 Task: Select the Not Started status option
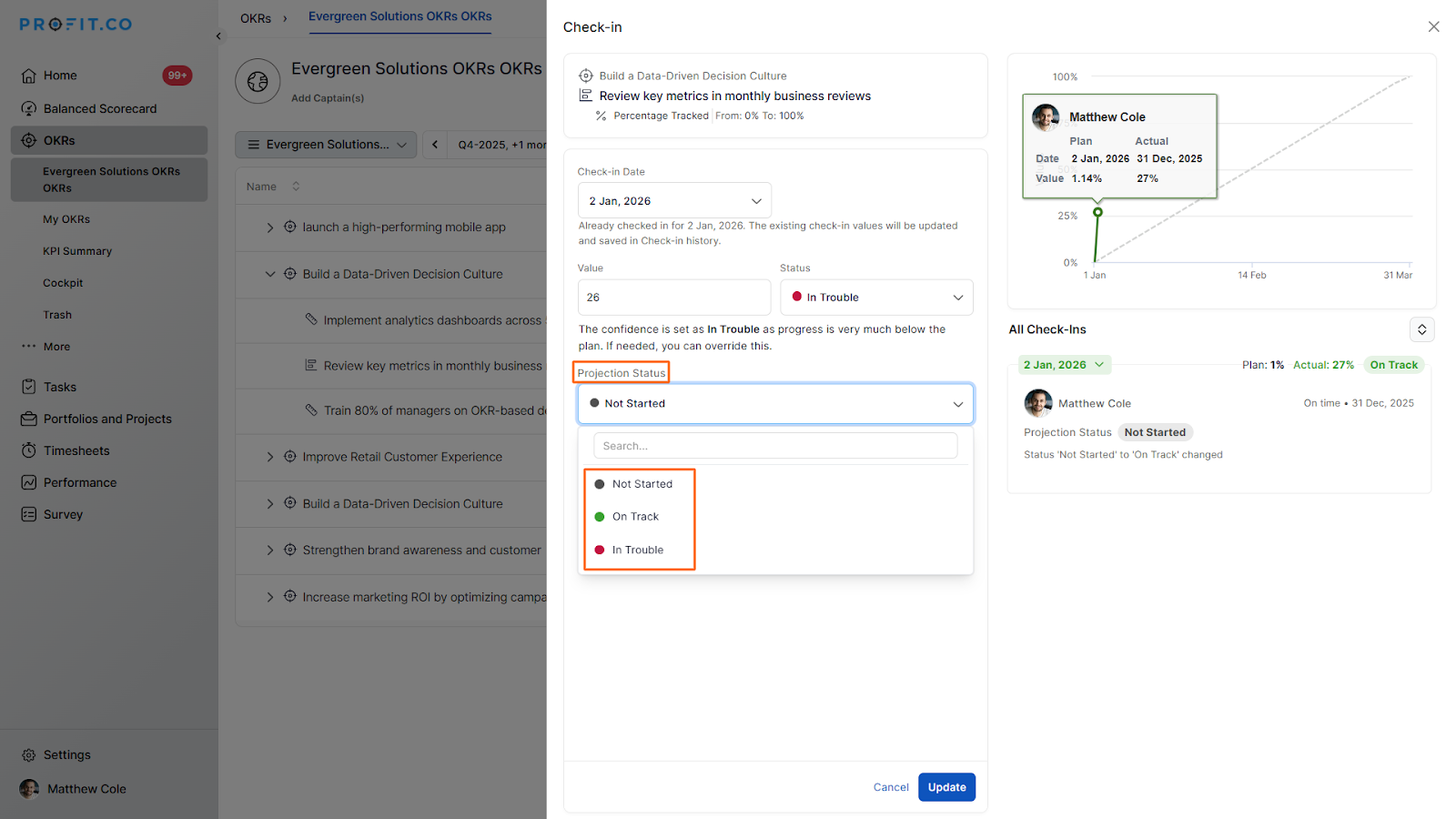(642, 484)
